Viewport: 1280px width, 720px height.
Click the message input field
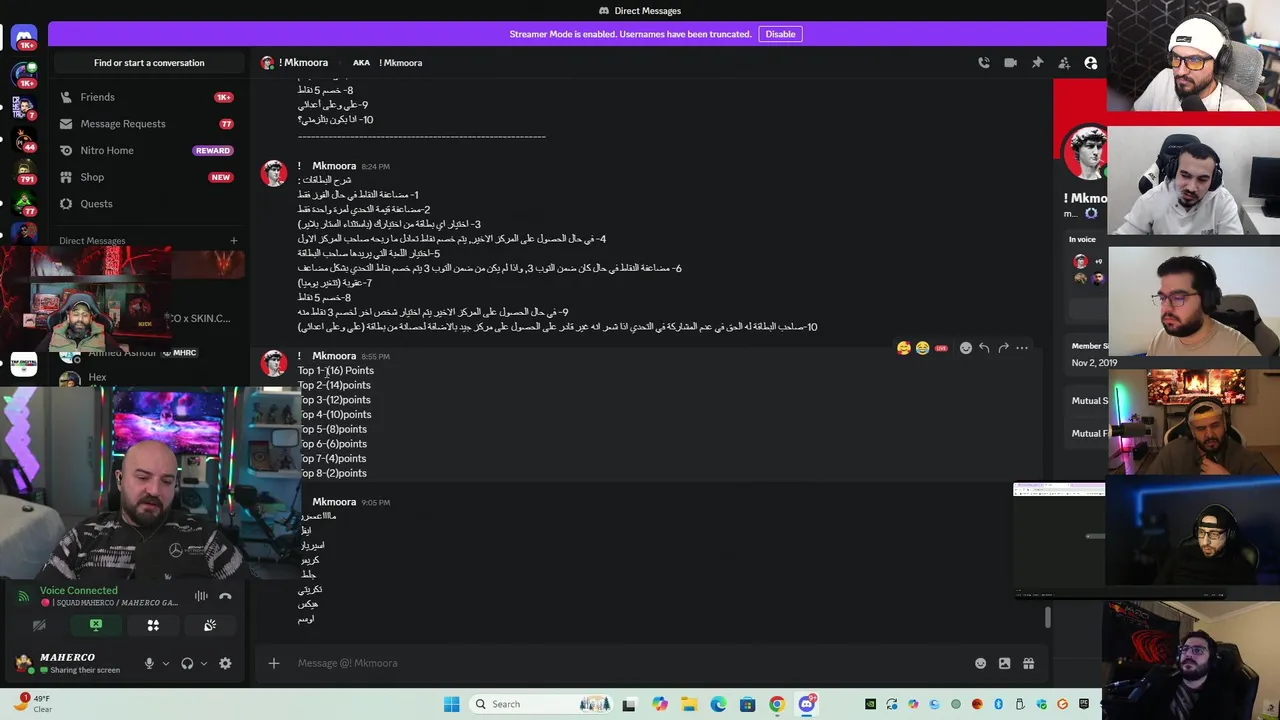pyautogui.click(x=630, y=663)
